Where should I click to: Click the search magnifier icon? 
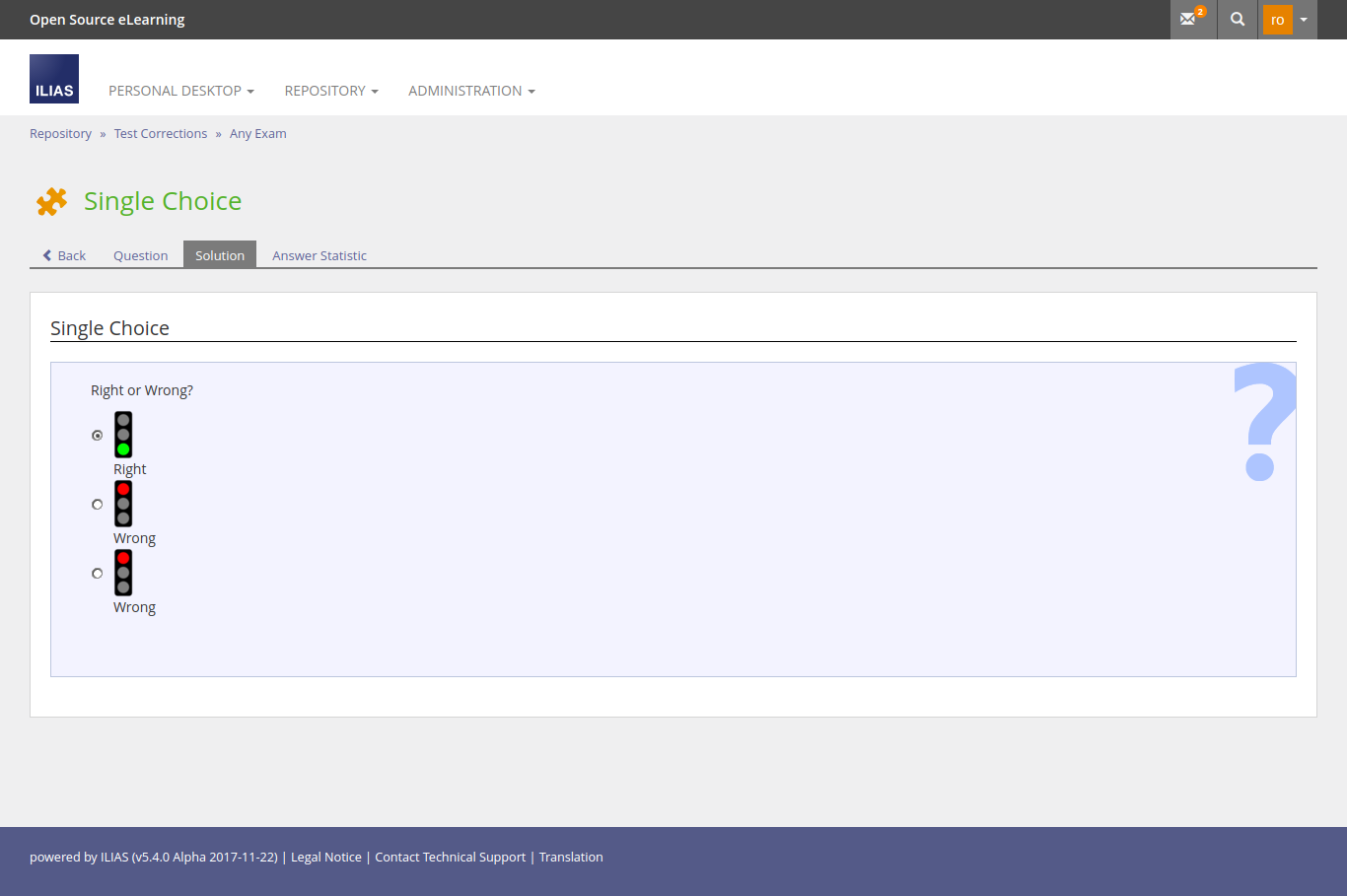click(1238, 19)
